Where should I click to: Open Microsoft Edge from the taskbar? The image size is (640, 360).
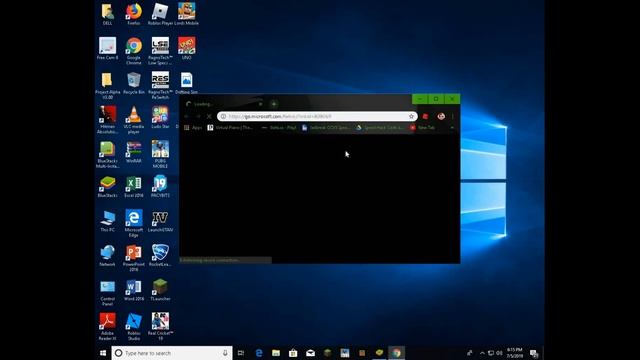259,353
